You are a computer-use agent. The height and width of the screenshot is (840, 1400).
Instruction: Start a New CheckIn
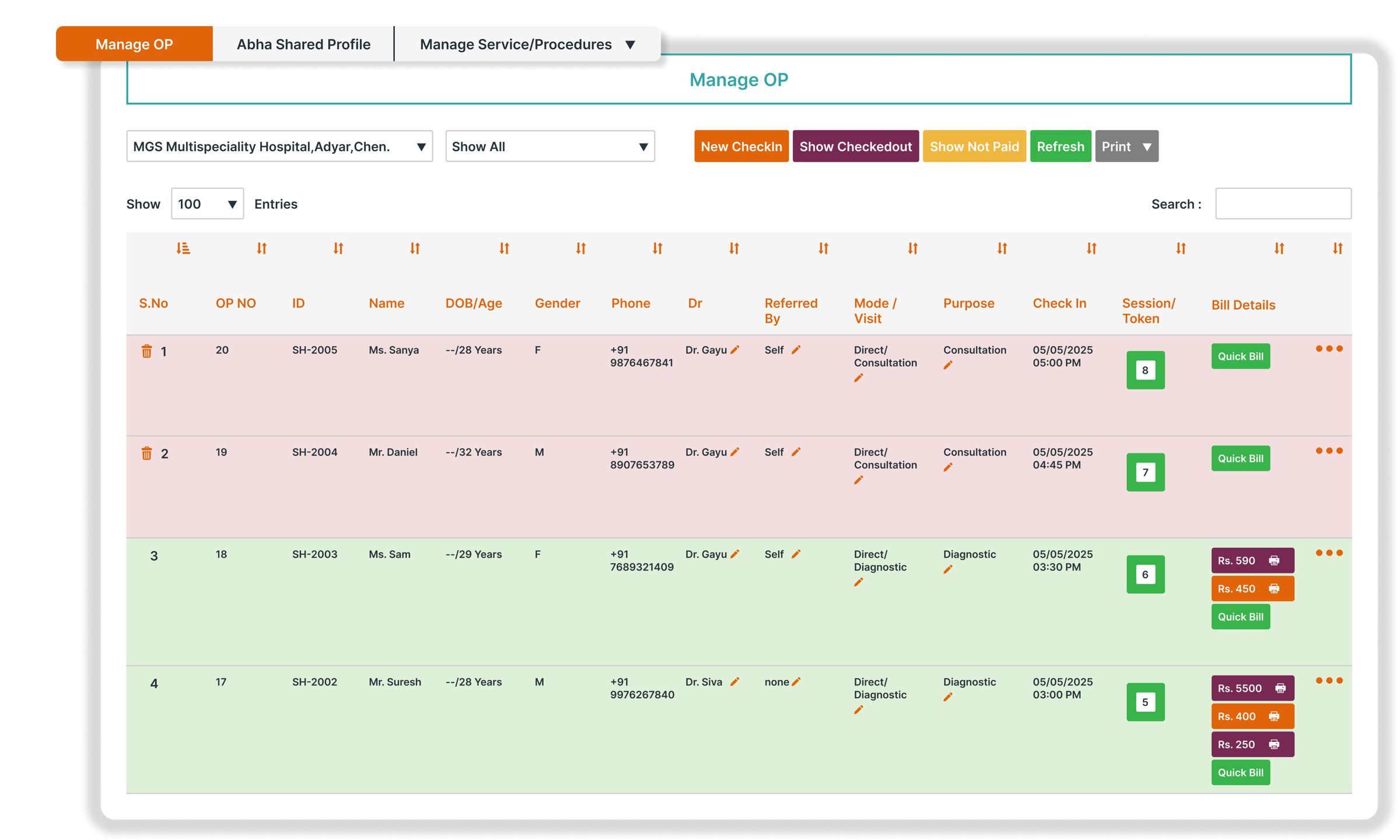pos(741,146)
